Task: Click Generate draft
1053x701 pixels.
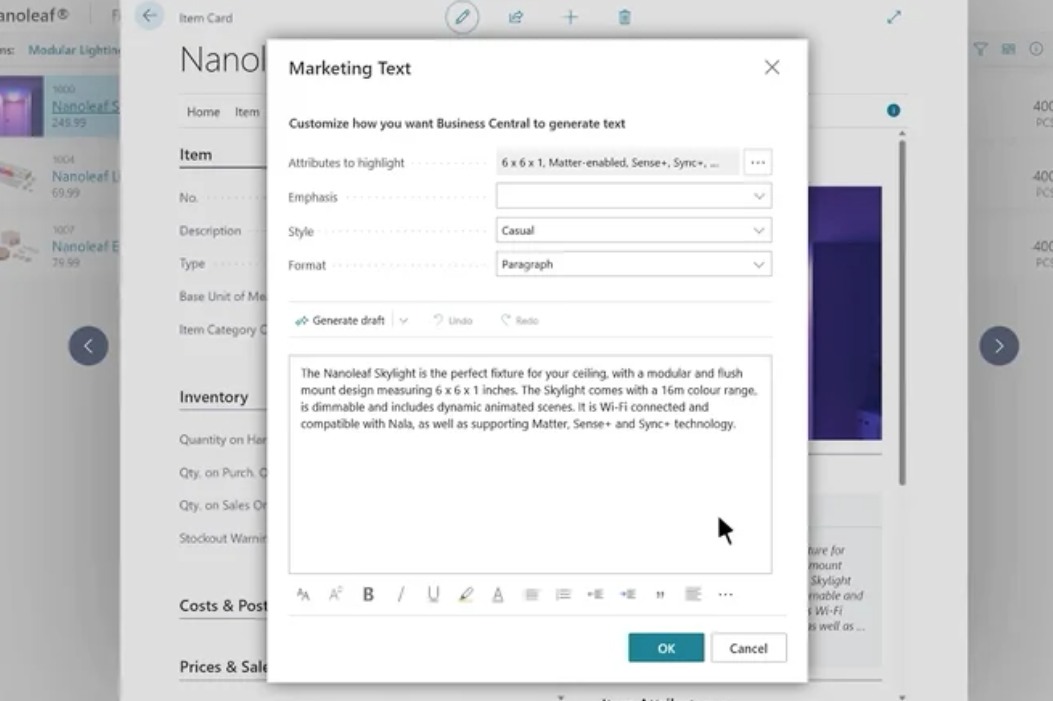Action: pyautogui.click(x=340, y=320)
